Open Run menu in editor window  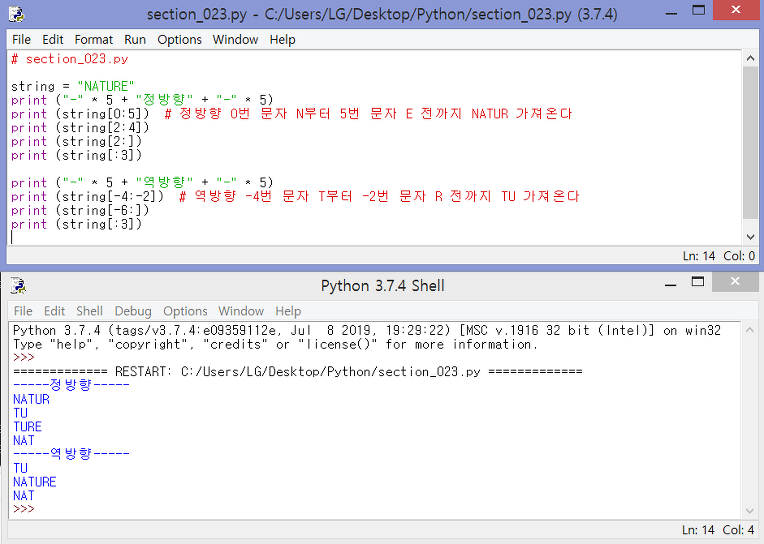coord(135,39)
